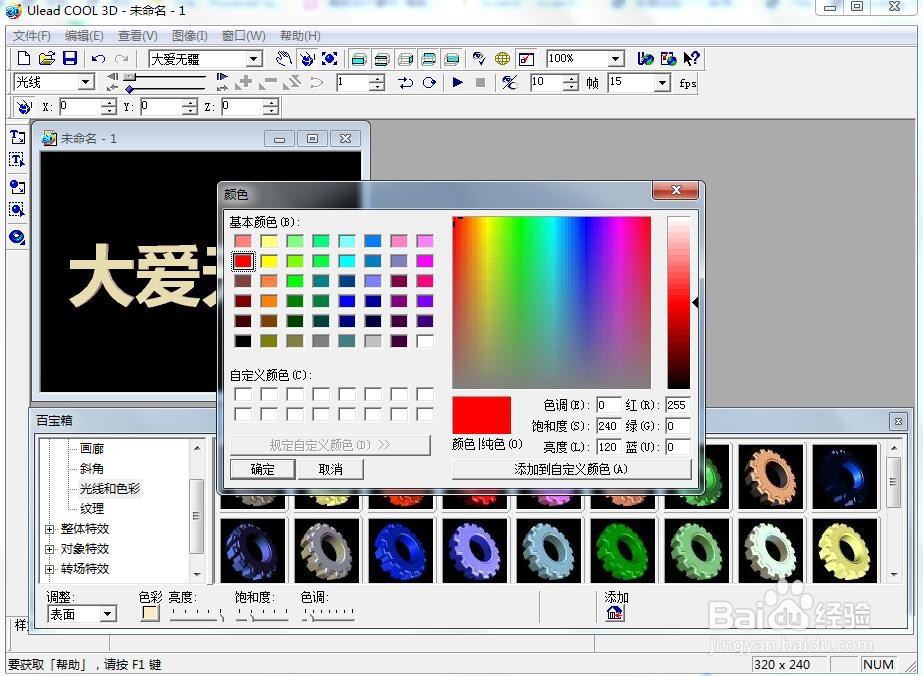Select the pale yellow gear thumbnail
Screen dimensions: 923x676
[x=845, y=551]
